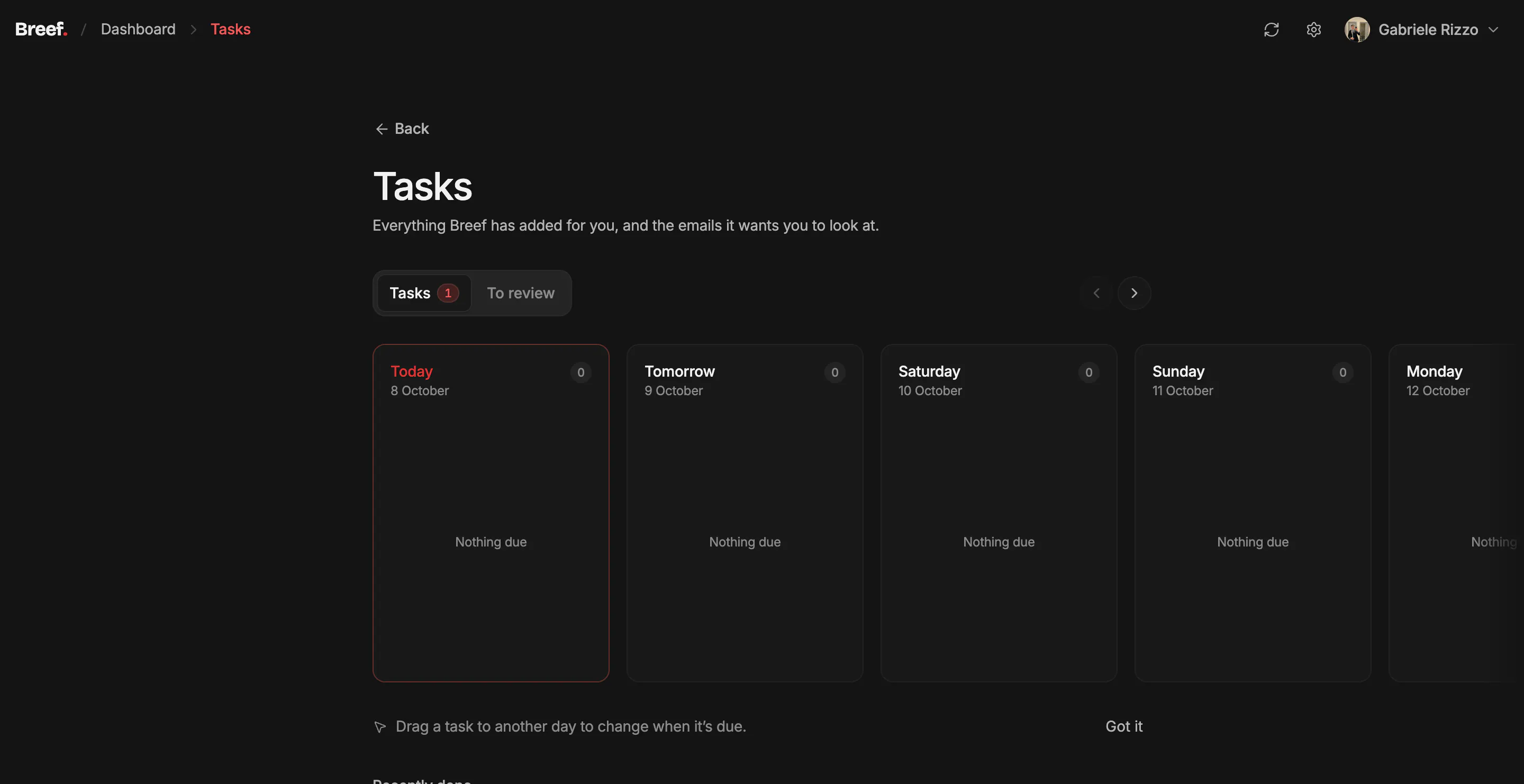Select the Today 8 October column
Image resolution: width=1524 pixels, height=784 pixels.
click(491, 513)
